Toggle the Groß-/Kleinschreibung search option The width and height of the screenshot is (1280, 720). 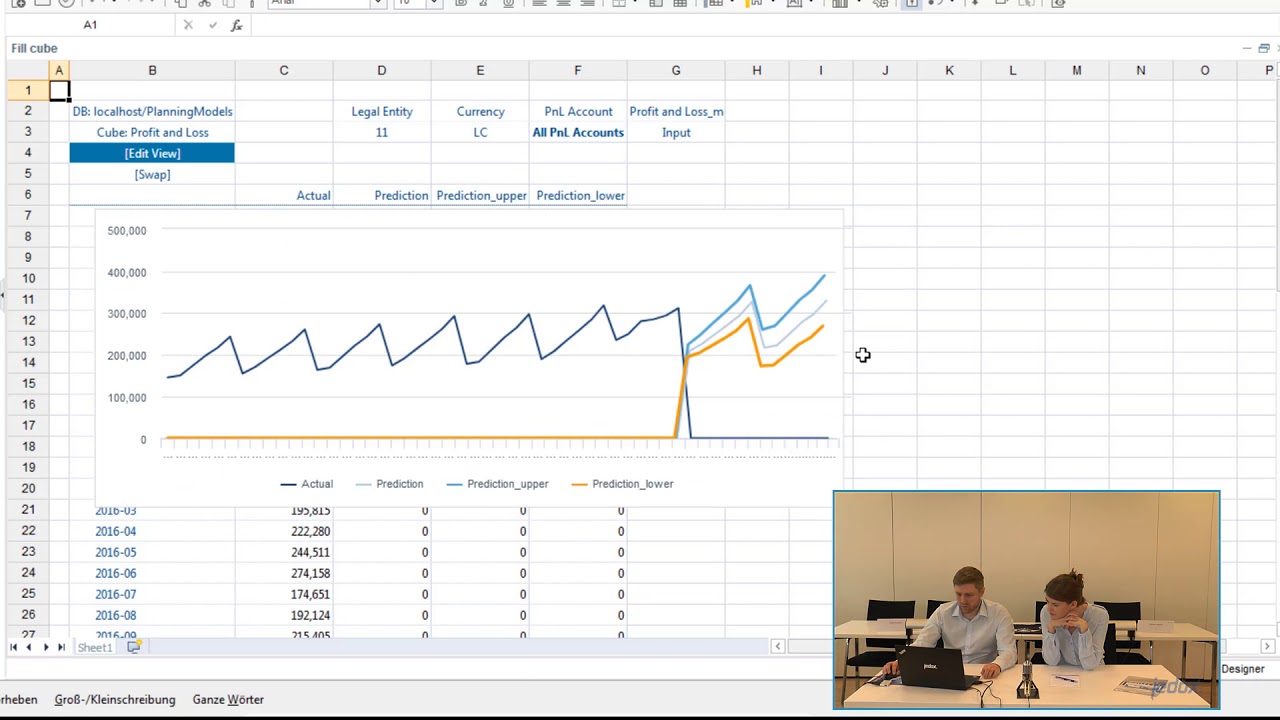[115, 700]
